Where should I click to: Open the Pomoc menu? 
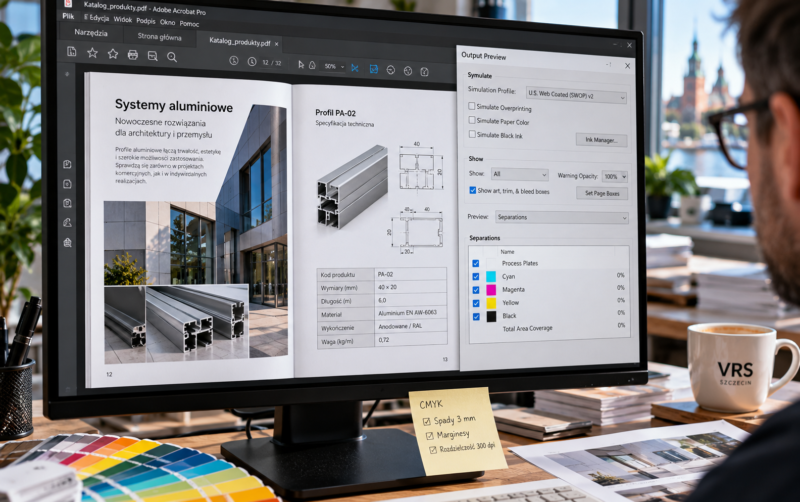pos(189,23)
